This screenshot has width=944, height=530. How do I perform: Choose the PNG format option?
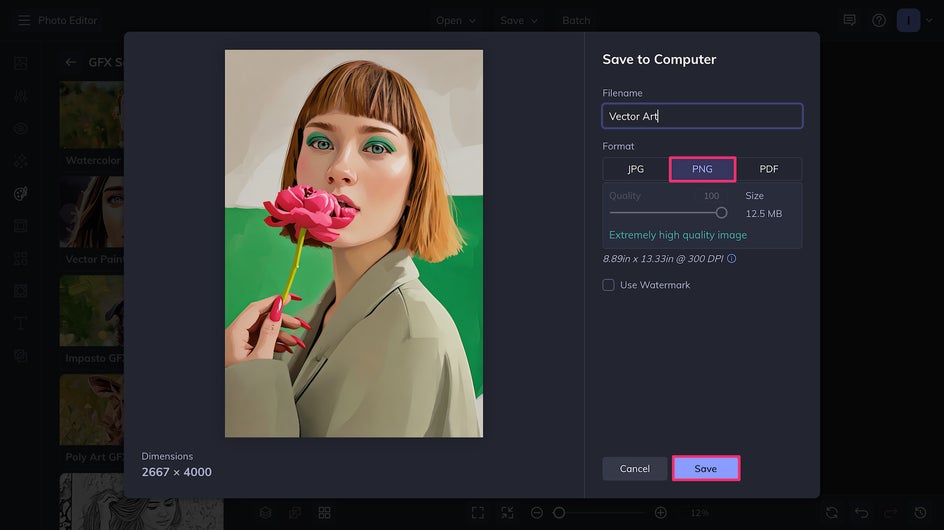click(x=702, y=169)
